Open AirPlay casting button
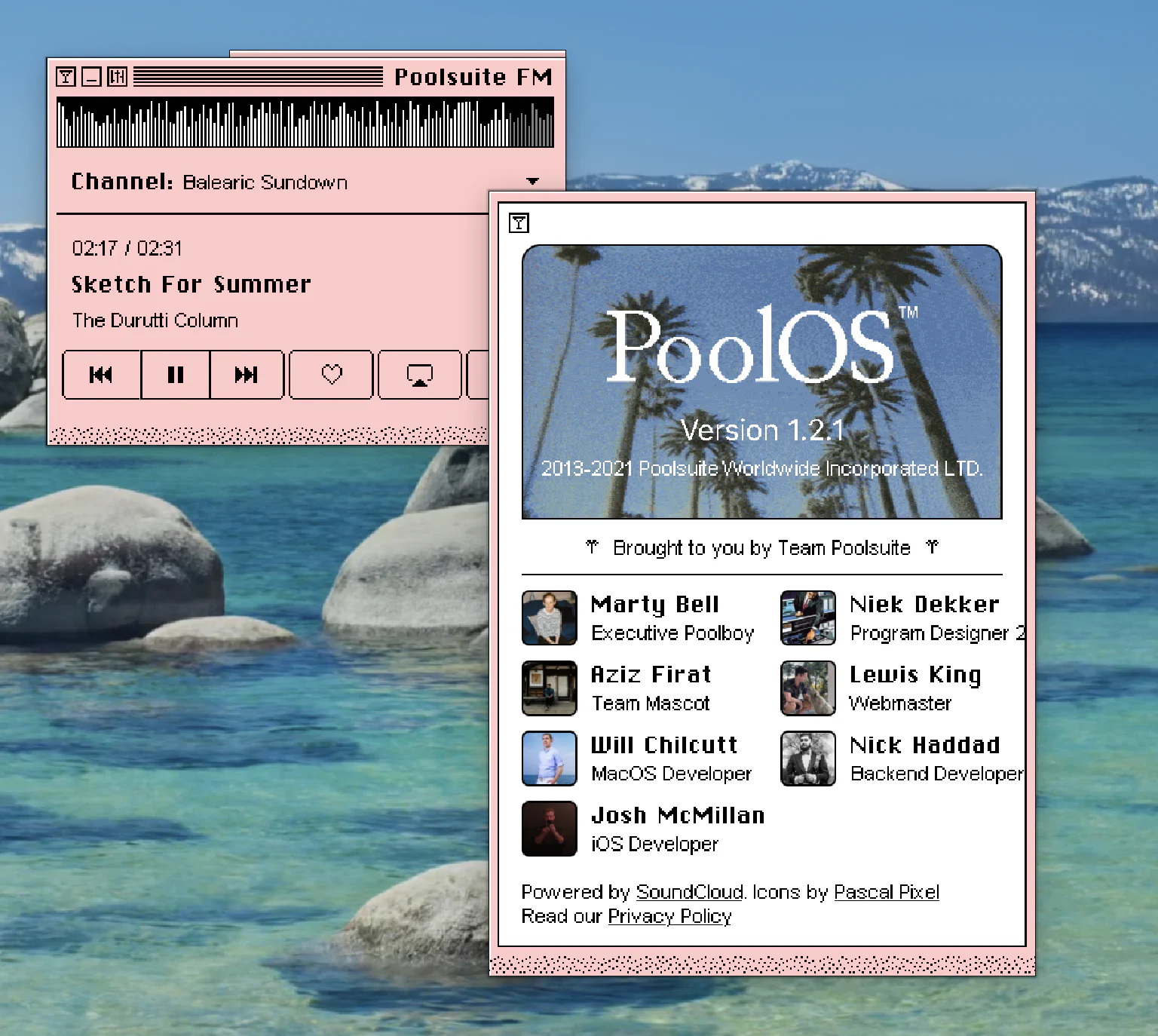This screenshot has height=1036, width=1158. tap(420, 375)
